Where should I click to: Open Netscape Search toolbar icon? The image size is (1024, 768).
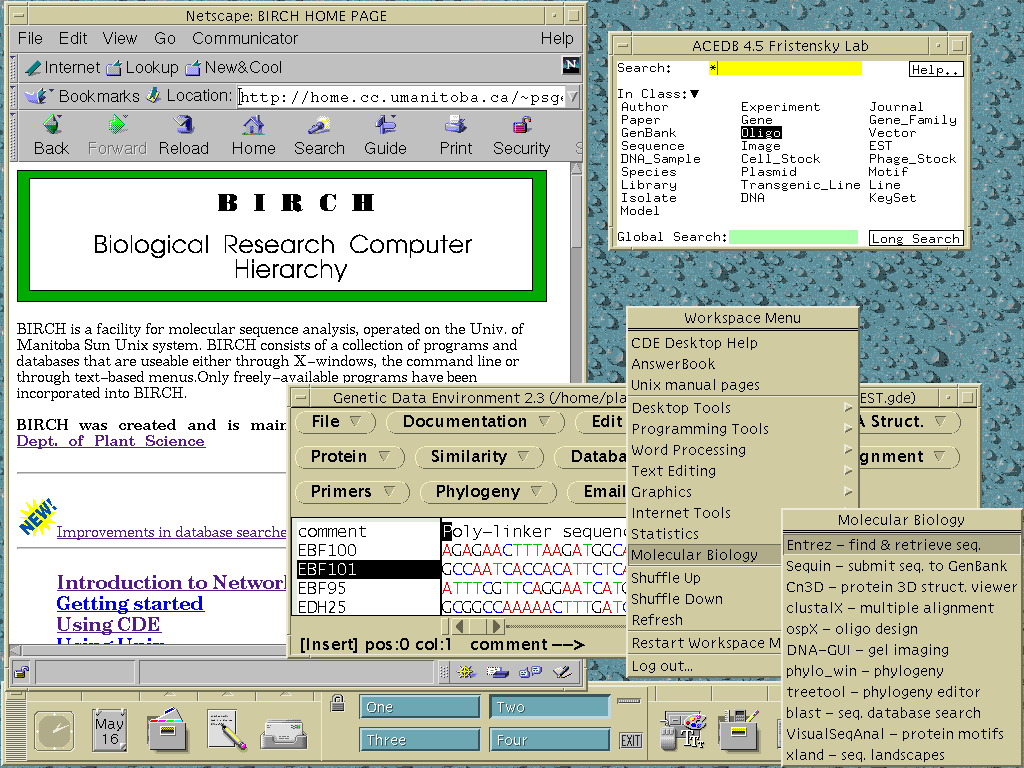click(319, 124)
